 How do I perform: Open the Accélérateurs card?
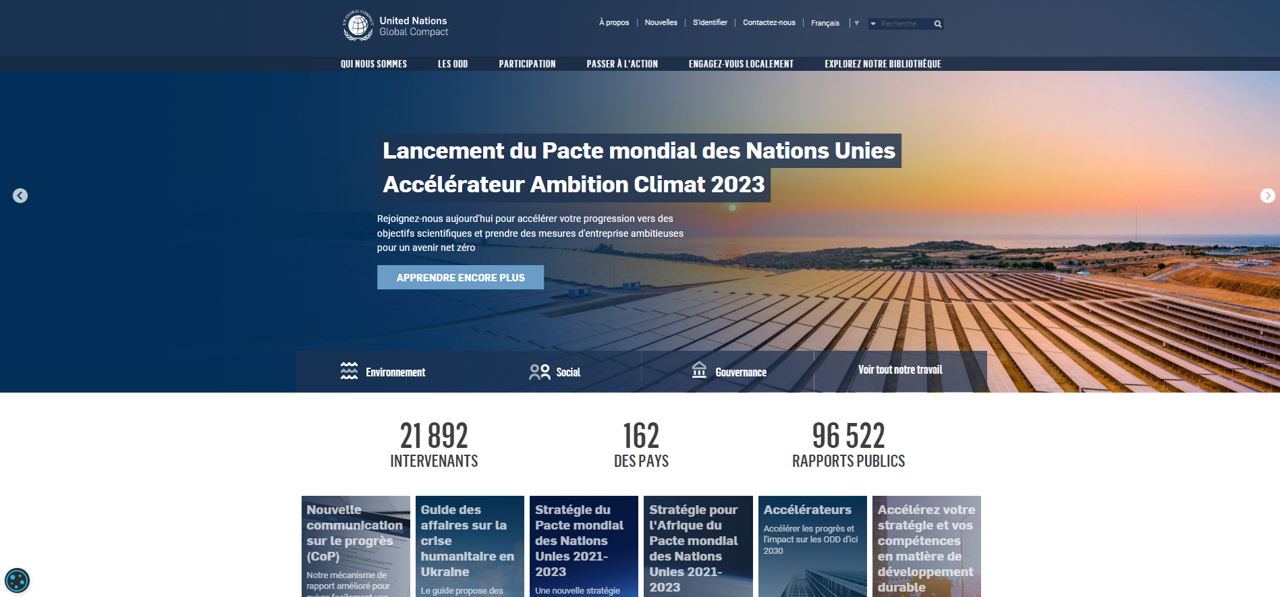point(812,546)
